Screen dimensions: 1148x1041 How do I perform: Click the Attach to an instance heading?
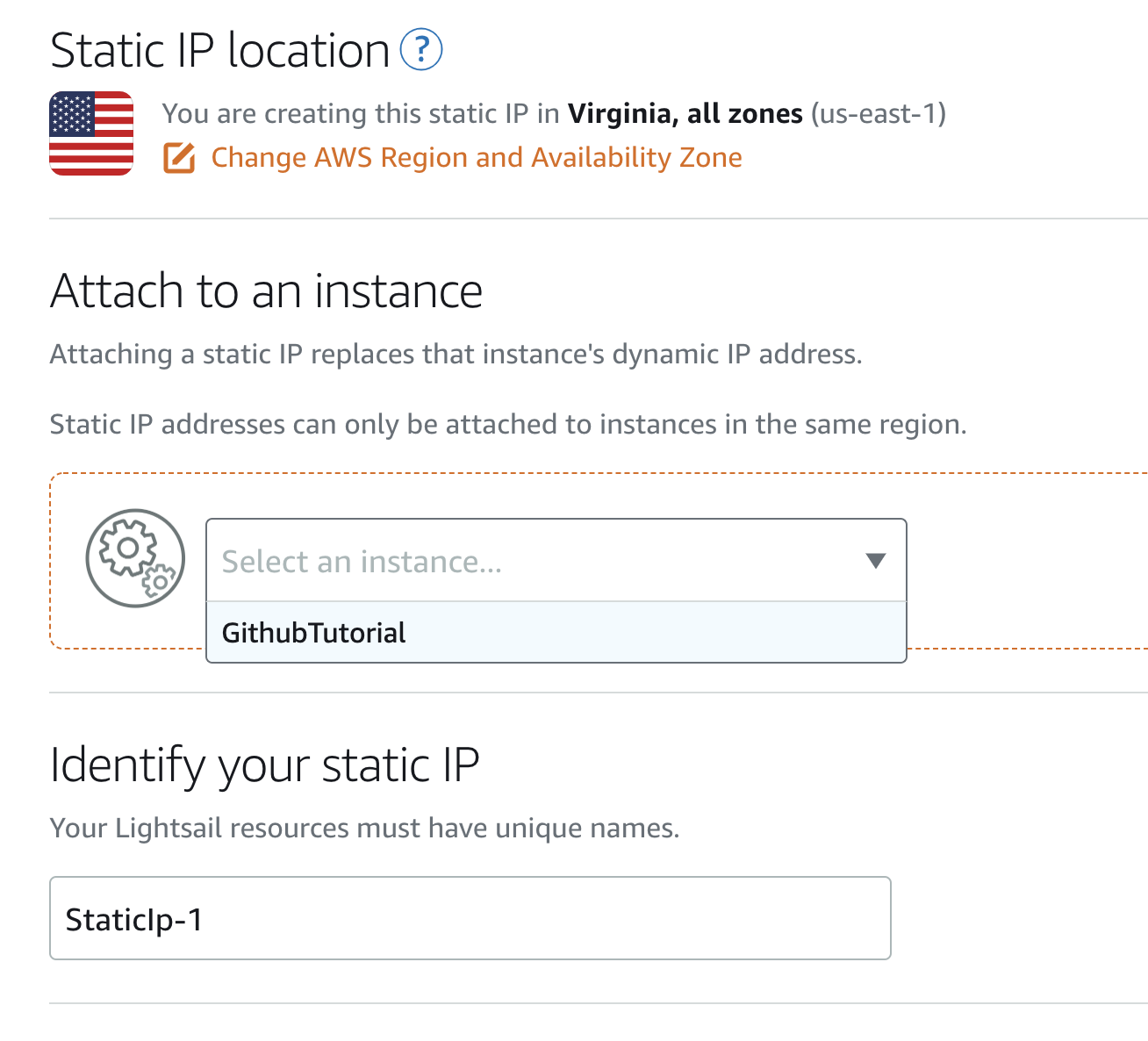pos(266,291)
